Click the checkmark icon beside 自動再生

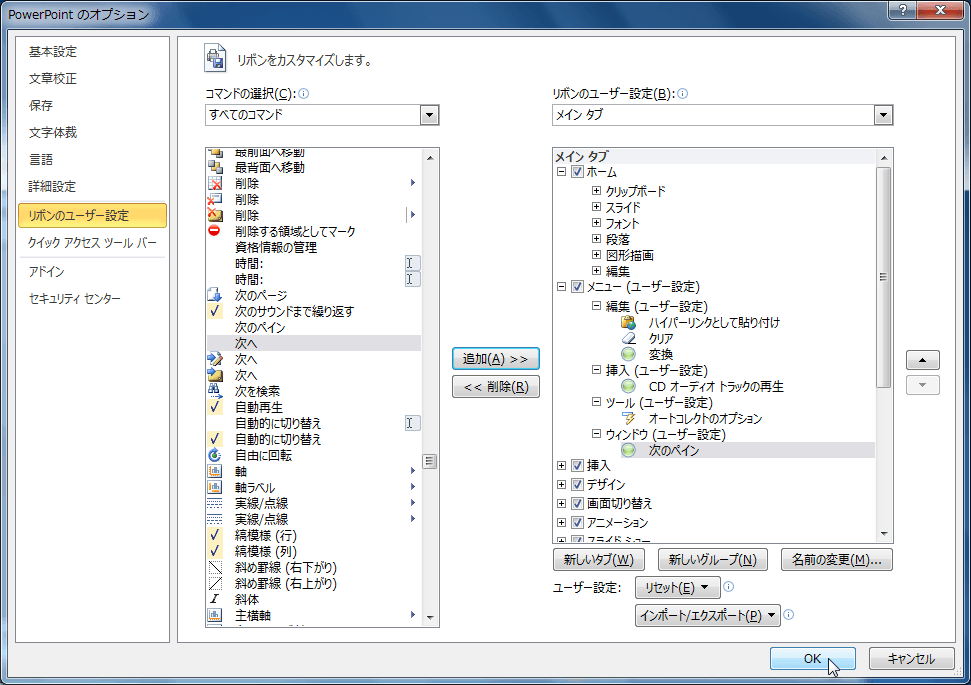tap(214, 407)
